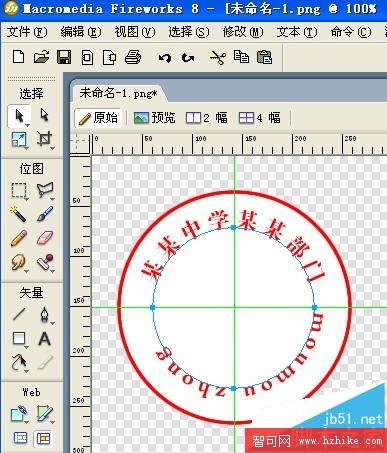Select the Line tool
Screen dimensions: 387x453
(x=19, y=314)
